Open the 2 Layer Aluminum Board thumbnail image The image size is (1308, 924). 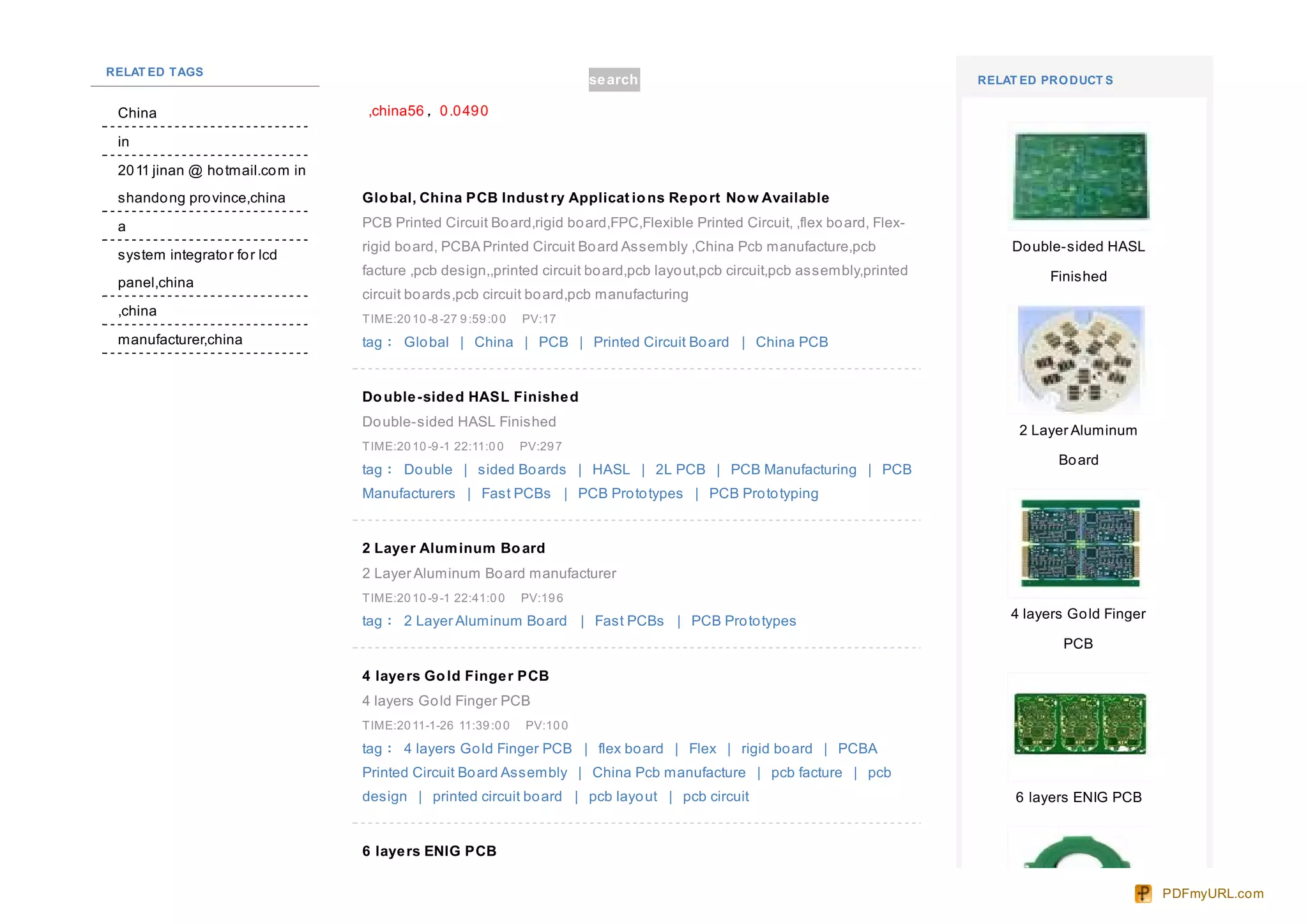(x=1080, y=360)
